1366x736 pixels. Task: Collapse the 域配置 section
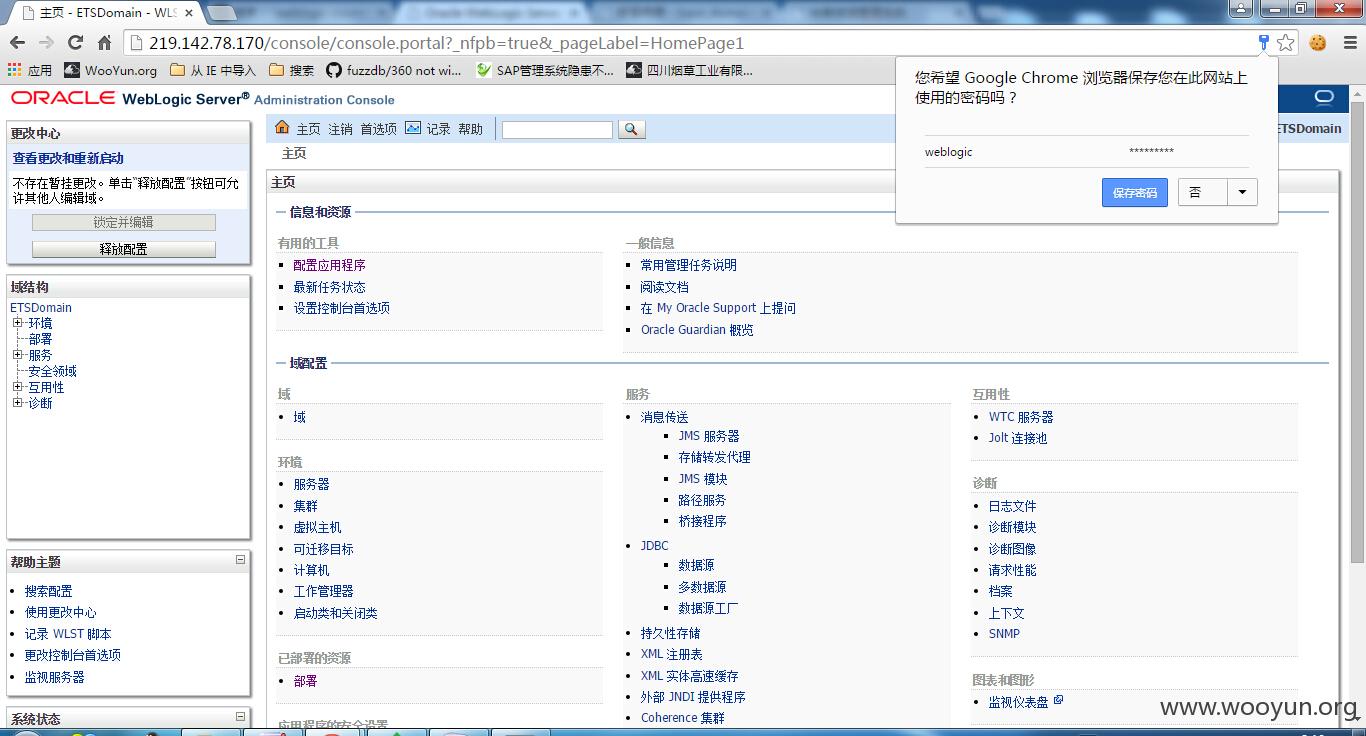282,363
